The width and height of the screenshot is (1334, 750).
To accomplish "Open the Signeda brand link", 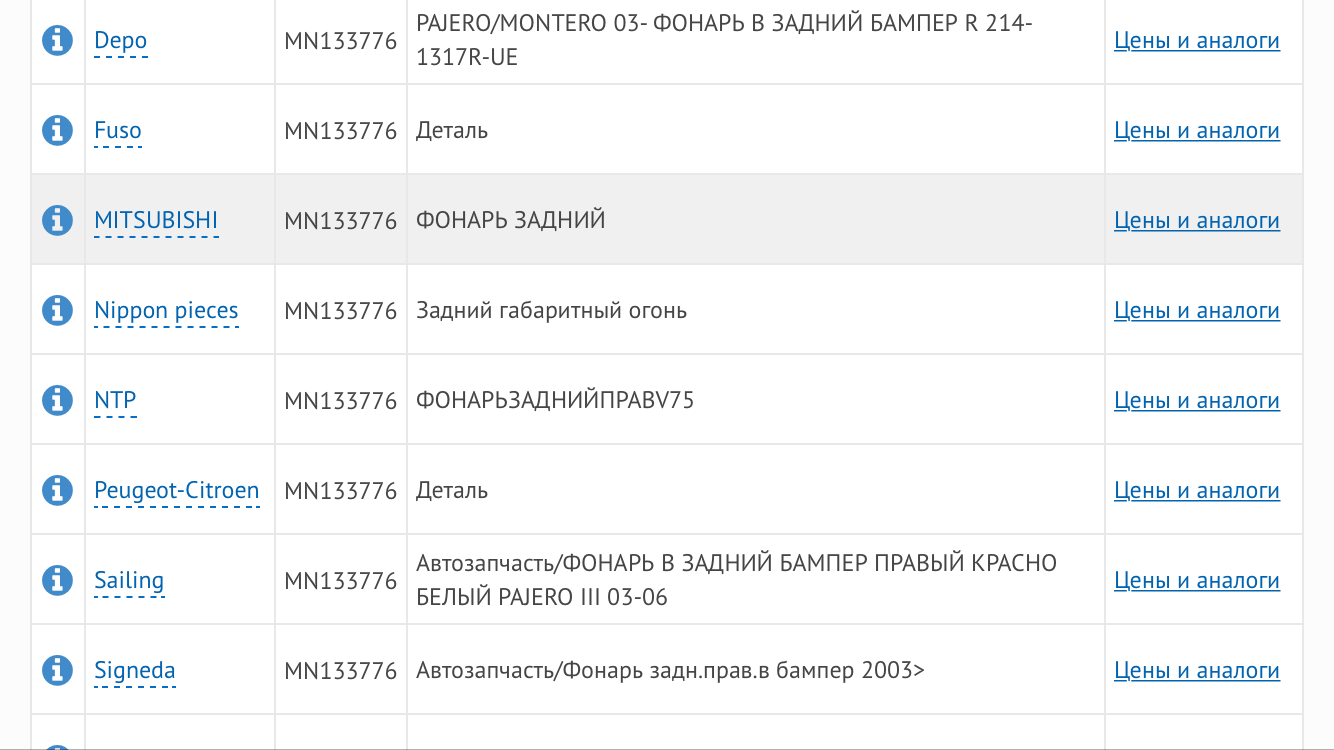I will click(x=134, y=671).
